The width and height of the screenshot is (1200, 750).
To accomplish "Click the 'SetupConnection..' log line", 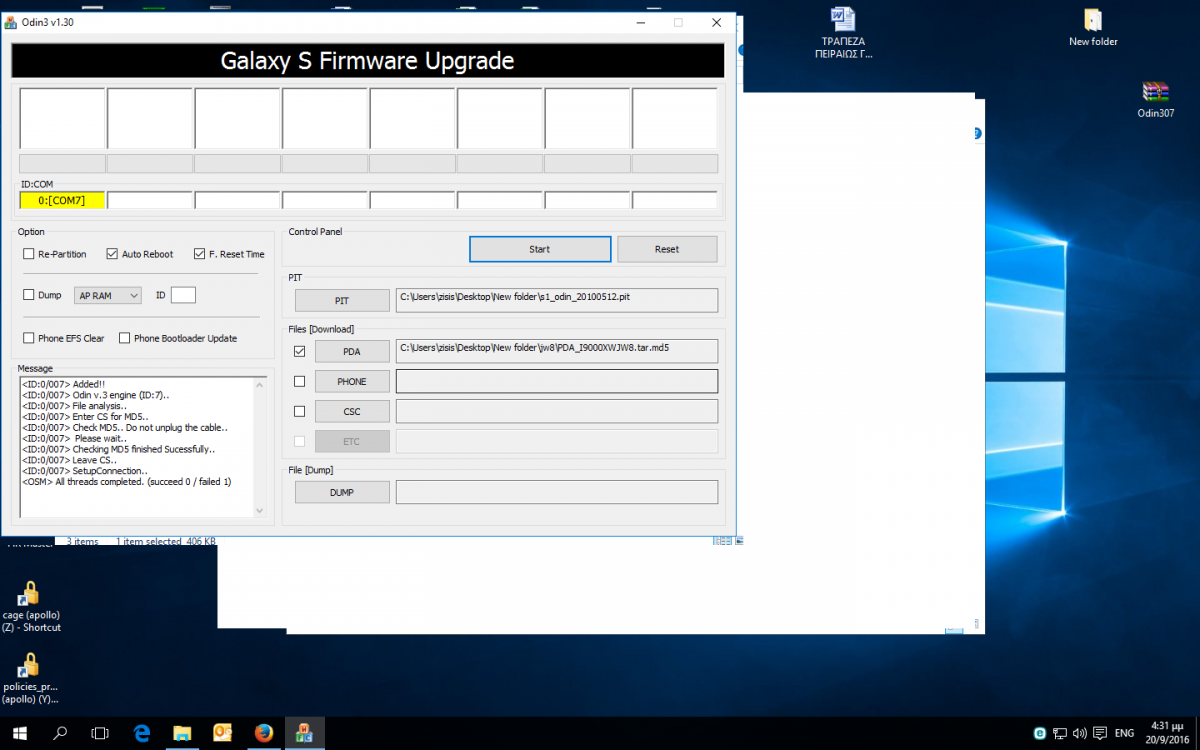I will point(85,471).
